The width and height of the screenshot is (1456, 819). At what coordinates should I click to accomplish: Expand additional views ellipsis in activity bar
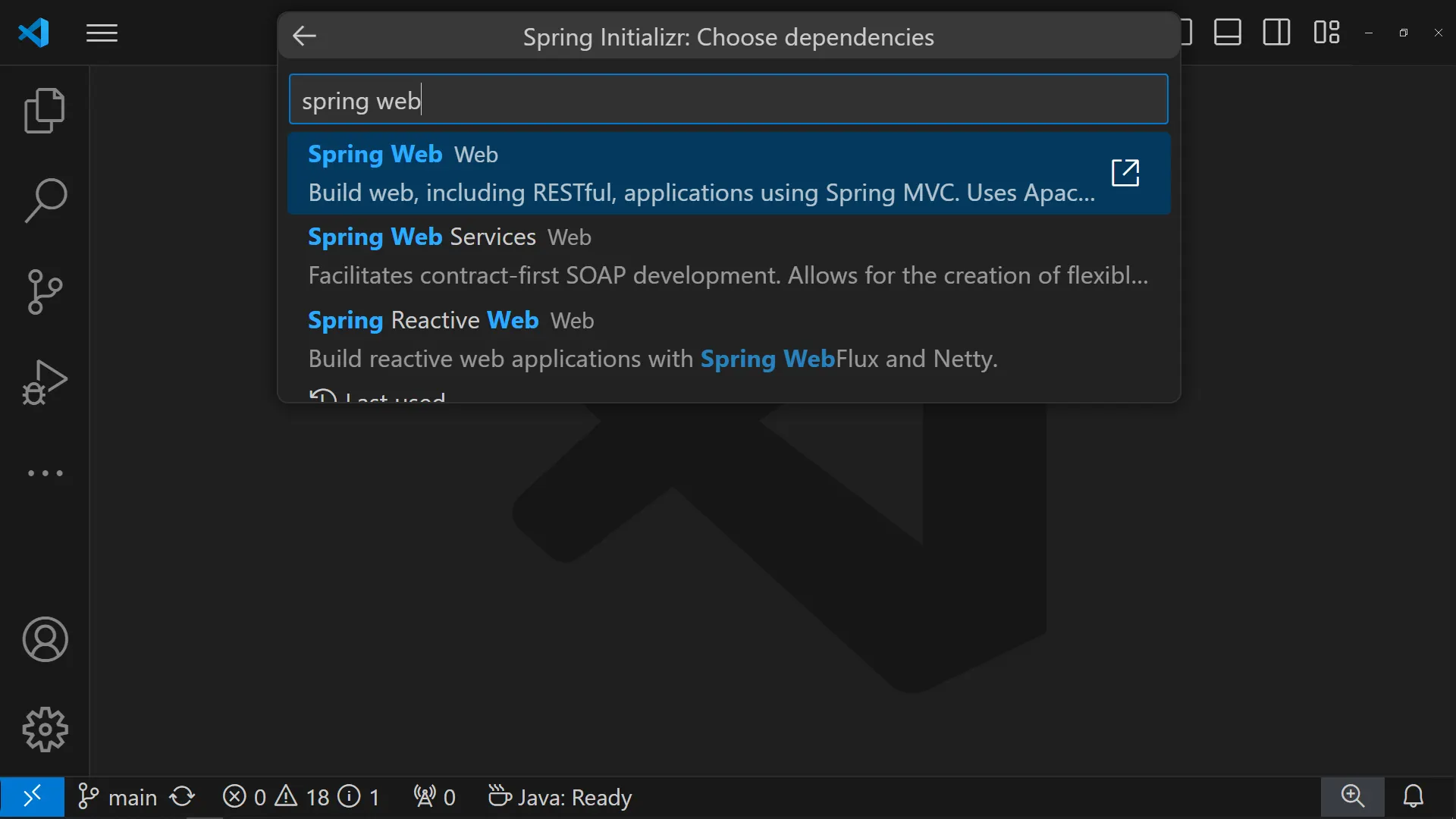45,473
